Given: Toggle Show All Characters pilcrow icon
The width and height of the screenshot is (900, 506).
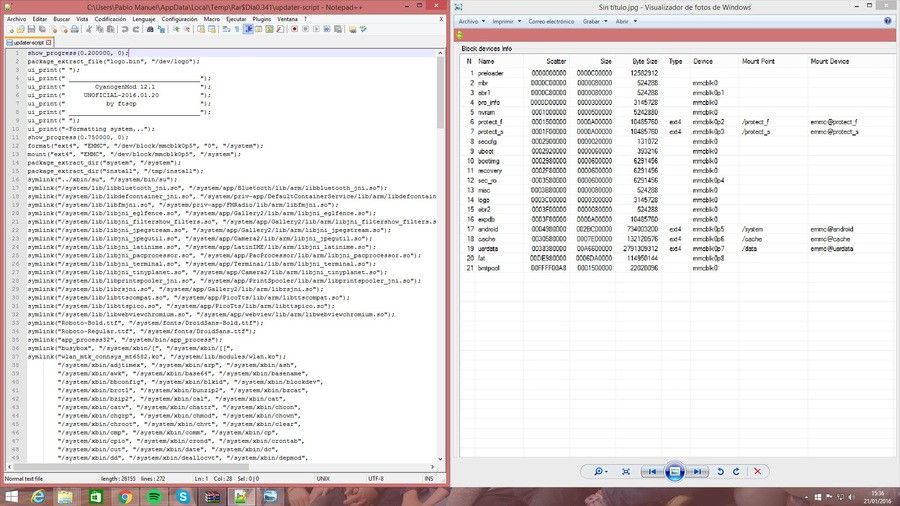Looking at the screenshot, I should pyautogui.click(x=236, y=29).
